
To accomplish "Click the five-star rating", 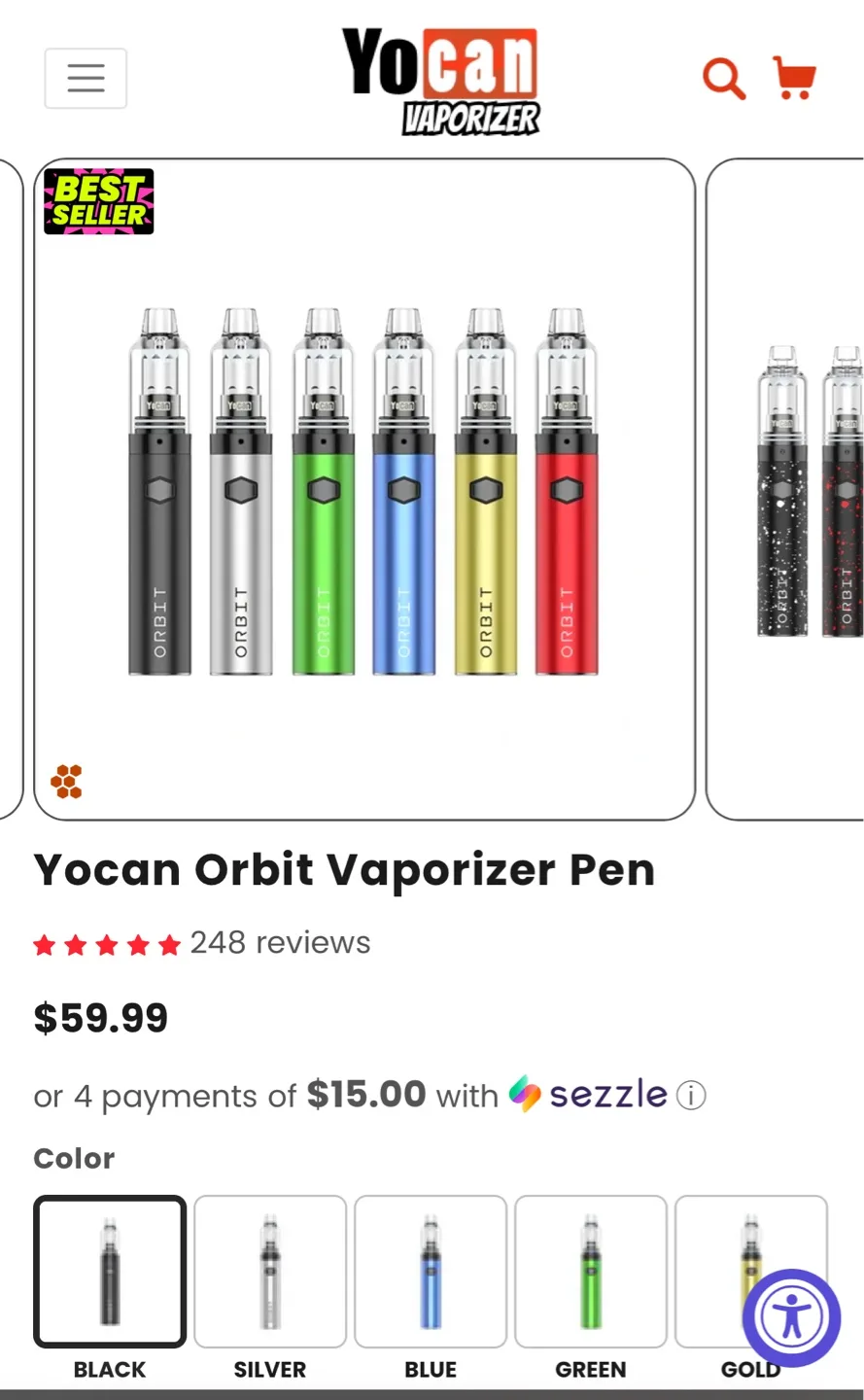I will point(107,944).
